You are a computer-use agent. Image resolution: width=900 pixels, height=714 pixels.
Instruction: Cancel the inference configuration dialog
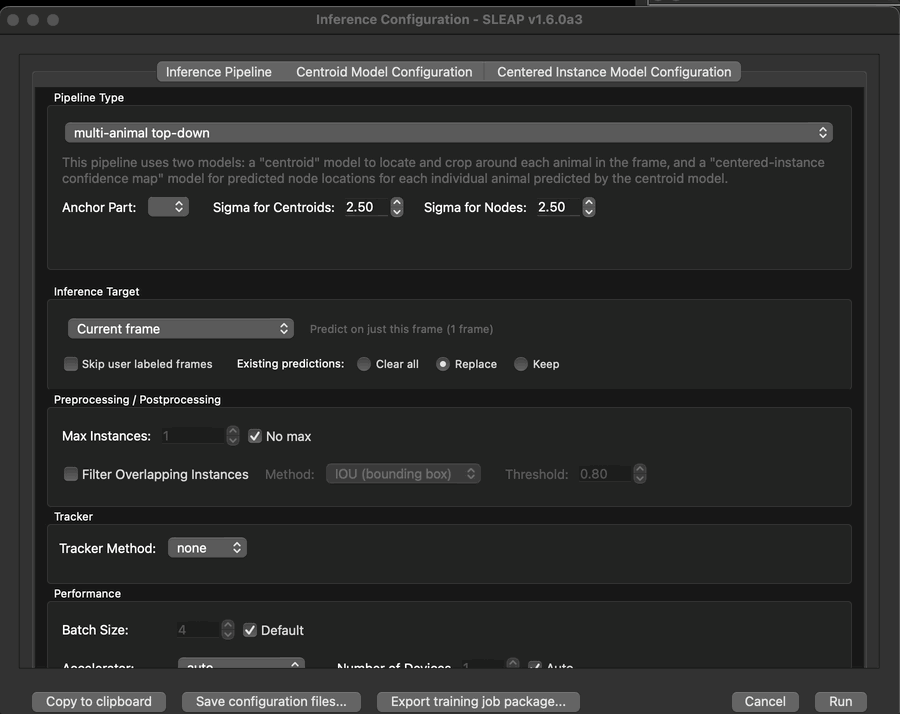pos(765,701)
